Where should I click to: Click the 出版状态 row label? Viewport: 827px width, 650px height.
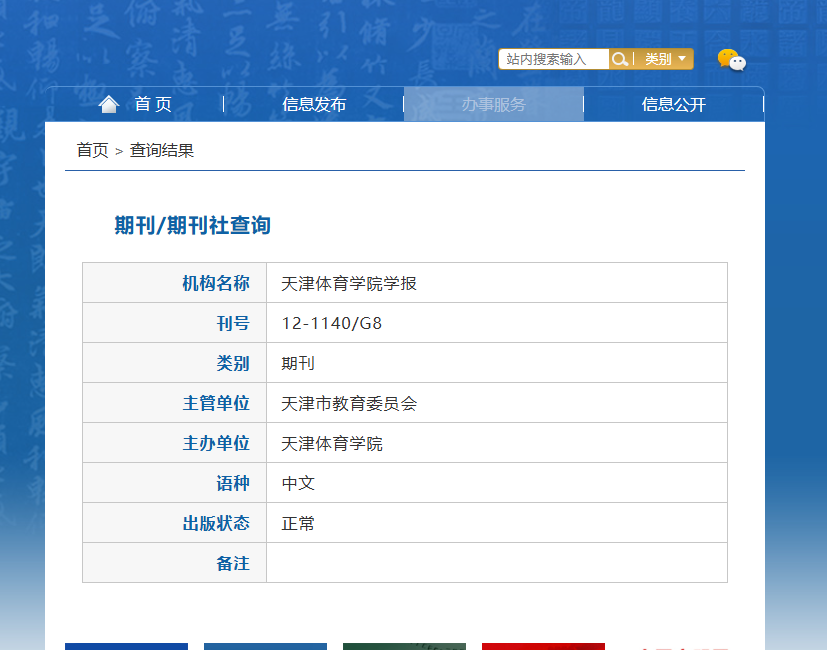click(216, 523)
